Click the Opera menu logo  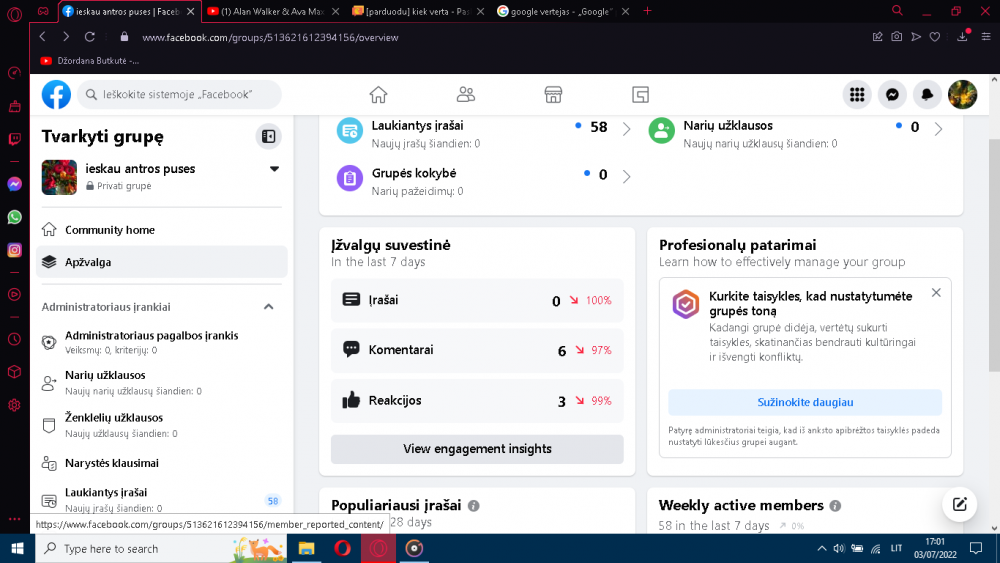(x=15, y=13)
